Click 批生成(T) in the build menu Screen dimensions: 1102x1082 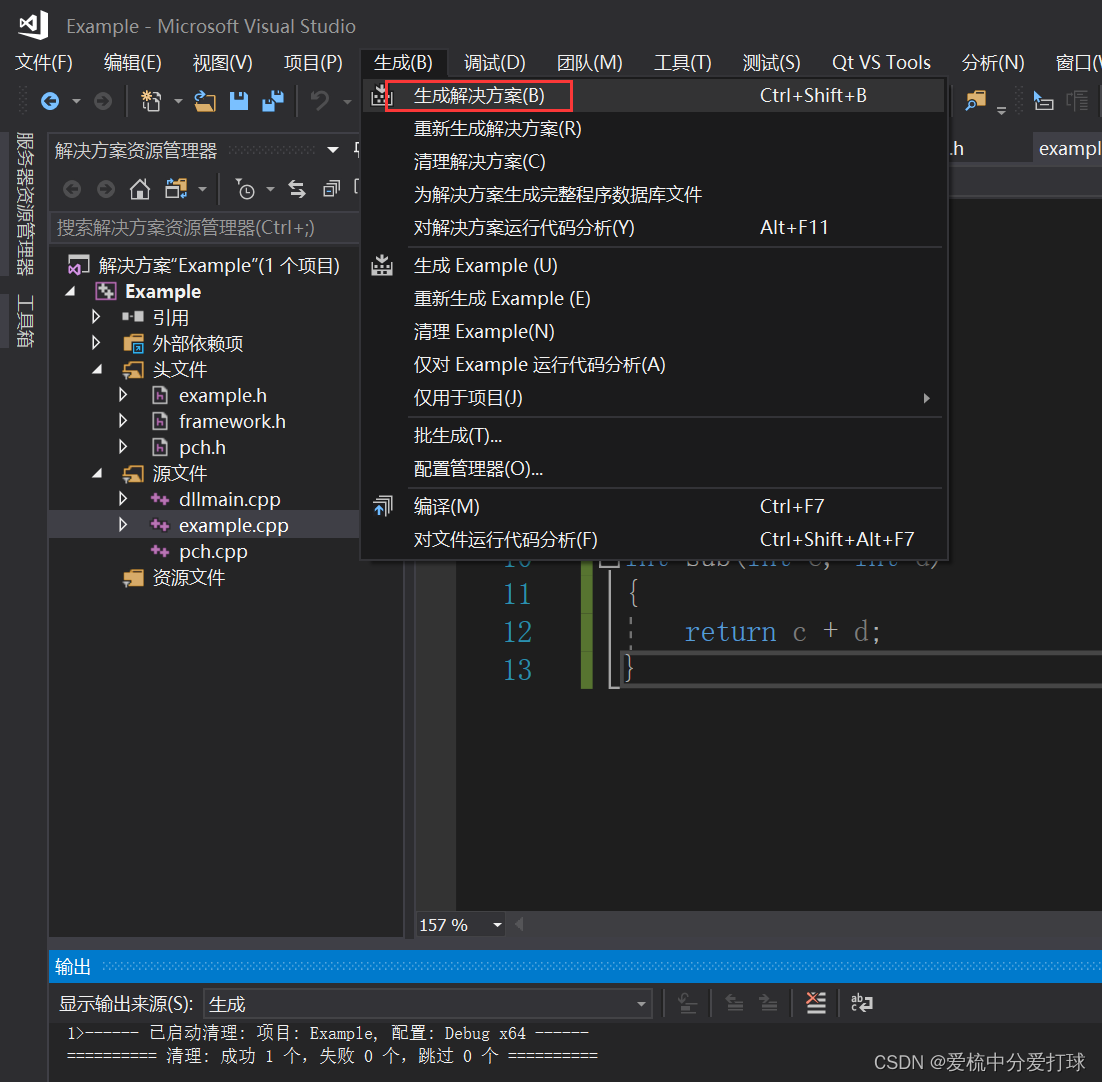(x=457, y=437)
